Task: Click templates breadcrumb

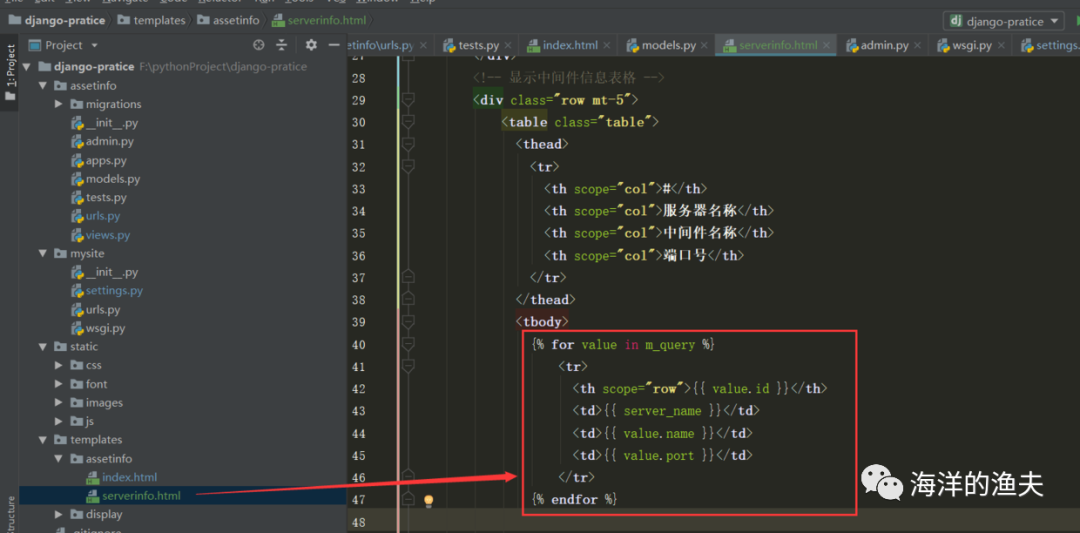Action: pyautogui.click(x=152, y=20)
